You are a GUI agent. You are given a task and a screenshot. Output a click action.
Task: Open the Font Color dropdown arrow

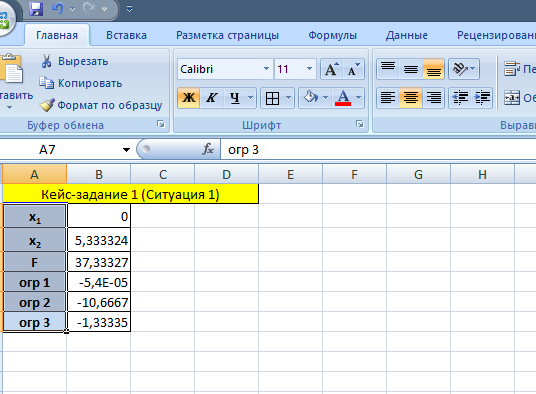point(359,98)
